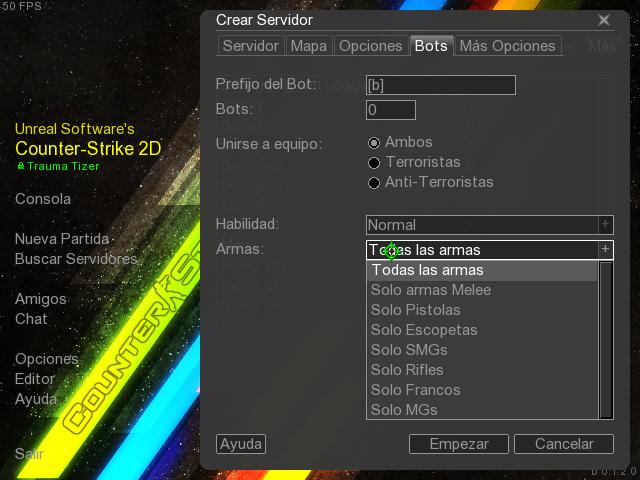
Task: Open the Mapa tab
Action: coord(309,46)
